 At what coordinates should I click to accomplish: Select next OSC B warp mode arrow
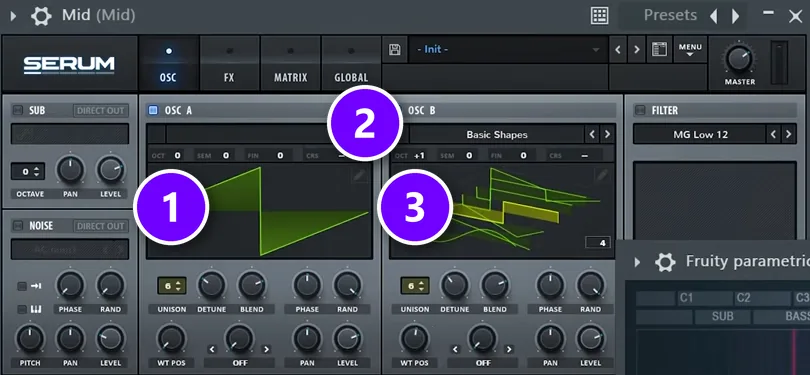pos(510,350)
